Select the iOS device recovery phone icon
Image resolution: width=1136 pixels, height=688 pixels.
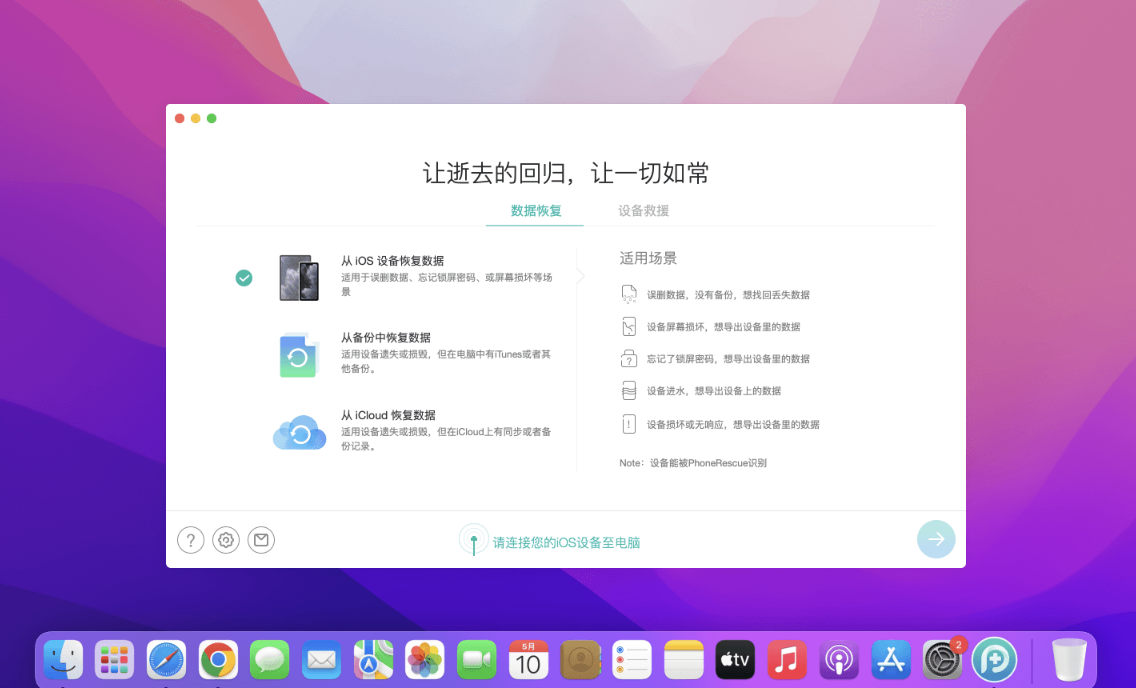tap(298, 277)
